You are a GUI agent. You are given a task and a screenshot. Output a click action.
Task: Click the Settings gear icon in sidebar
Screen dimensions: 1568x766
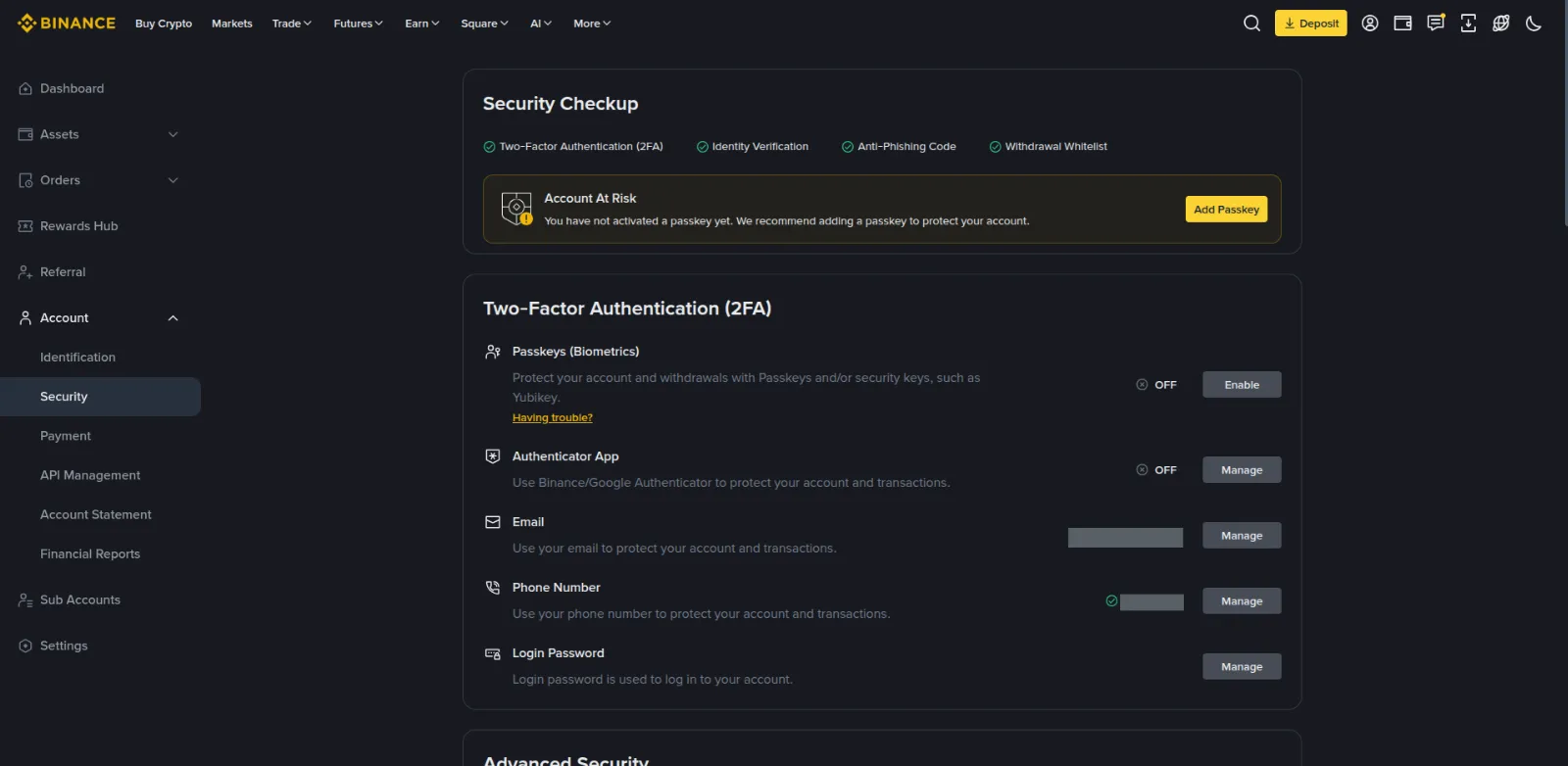click(25, 646)
